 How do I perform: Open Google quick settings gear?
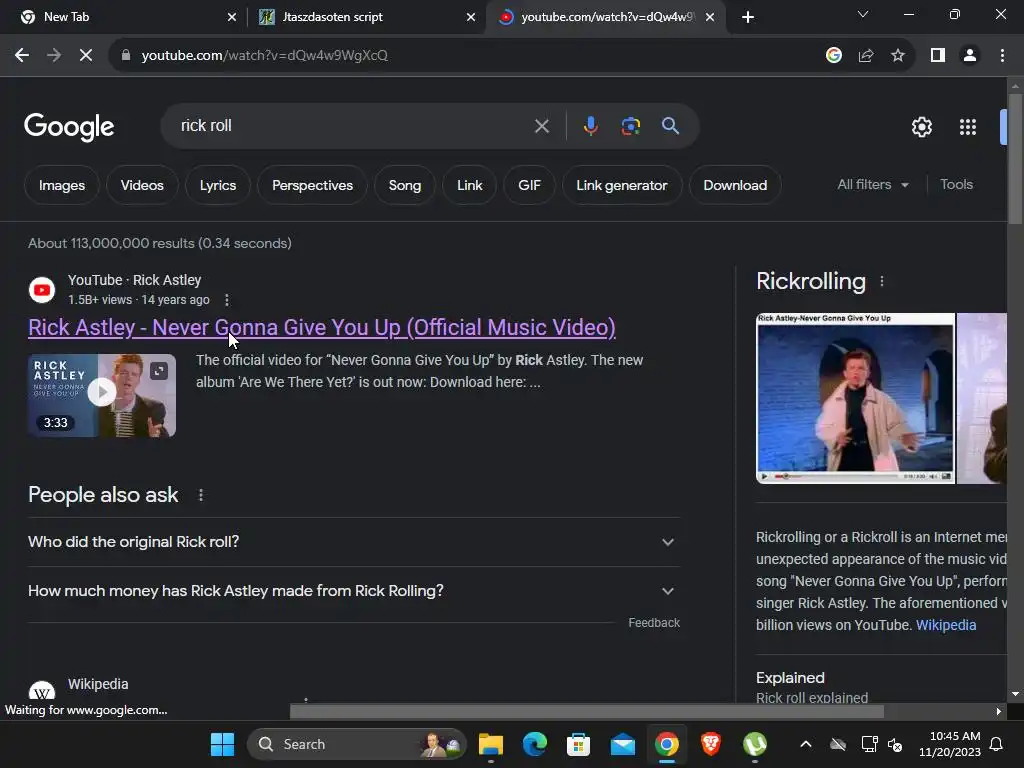pyautogui.click(x=921, y=127)
